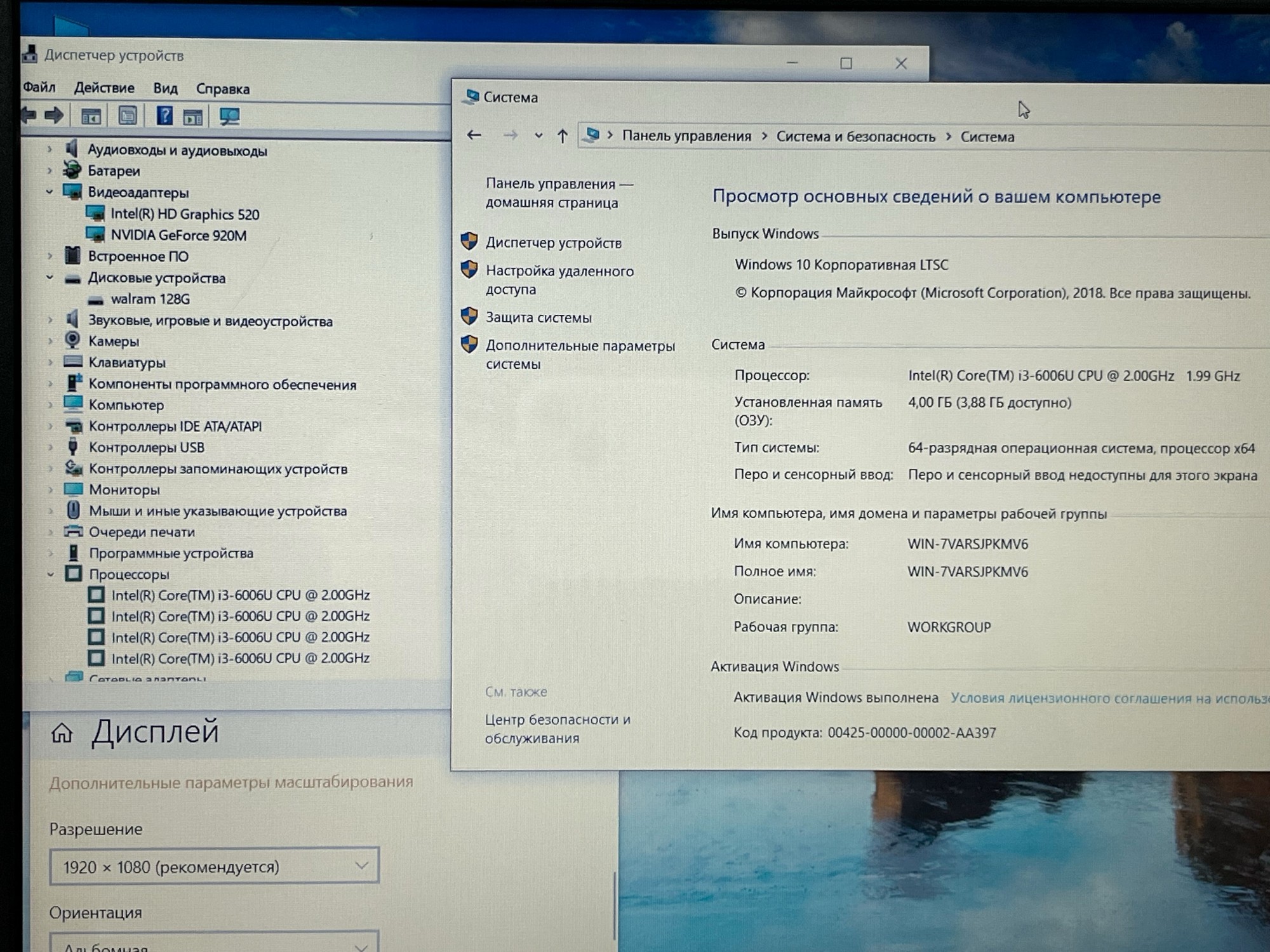Open recent locations dropdown chevron in Система window

[538, 135]
